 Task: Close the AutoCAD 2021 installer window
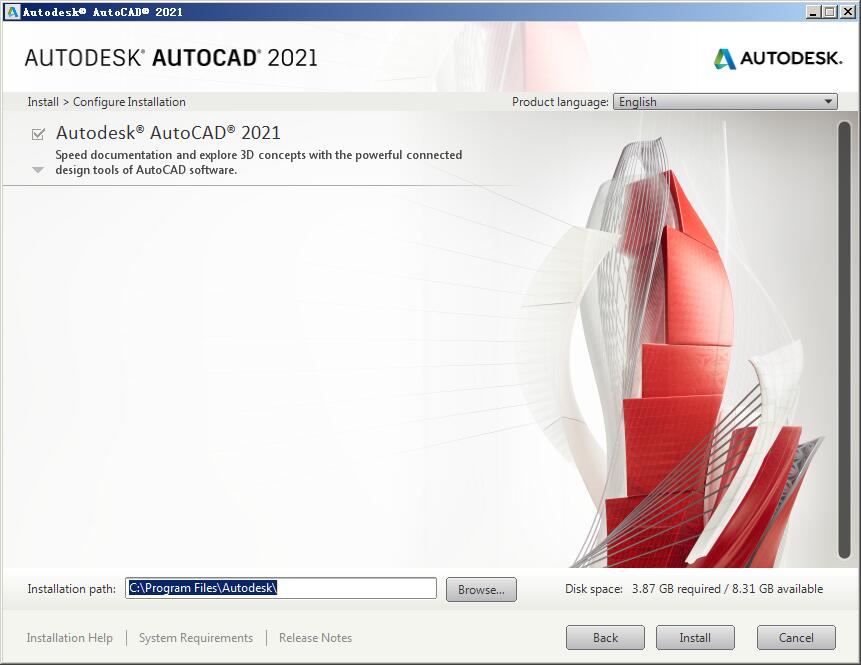(848, 12)
